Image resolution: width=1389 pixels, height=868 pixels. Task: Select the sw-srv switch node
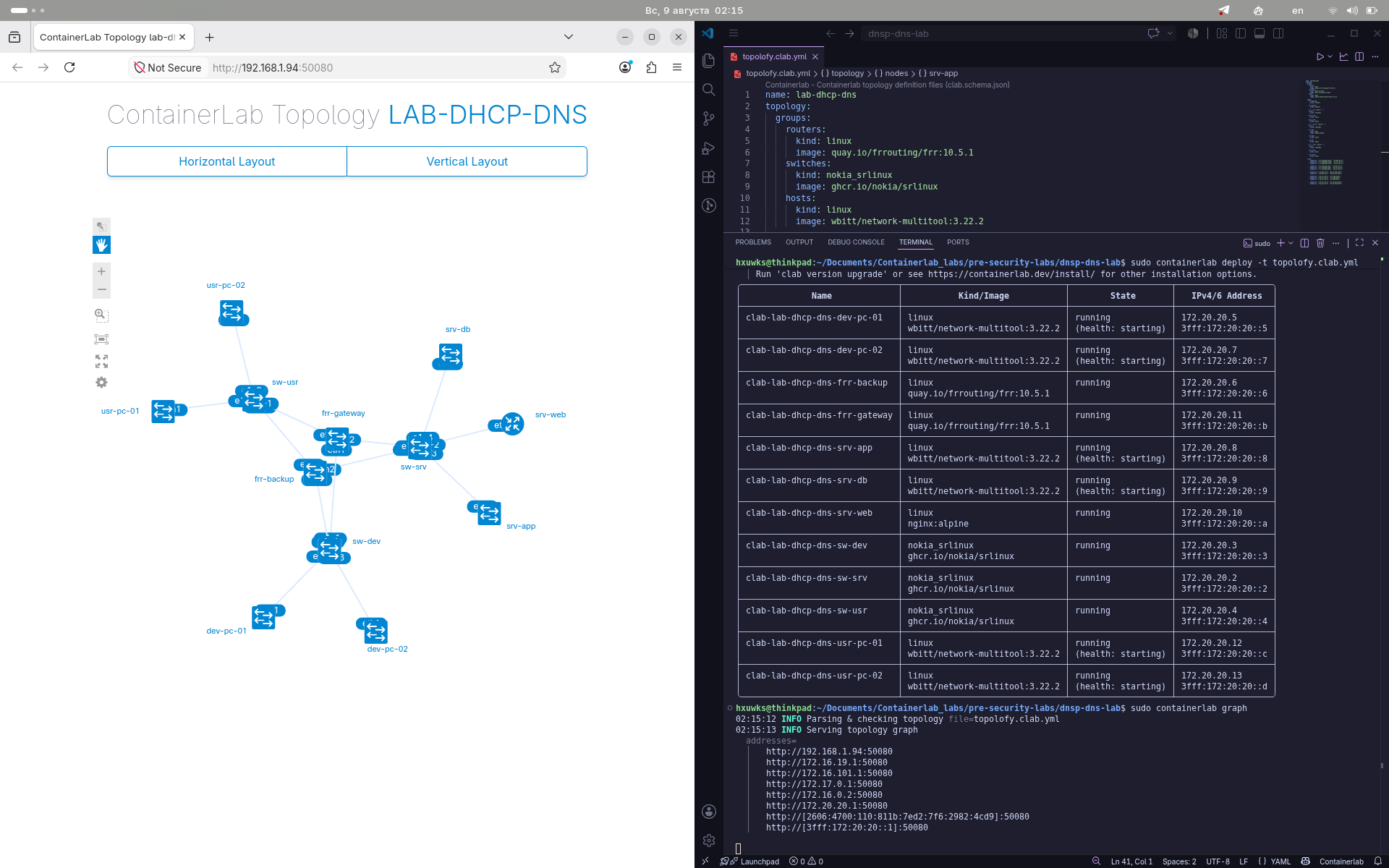pyautogui.click(x=420, y=446)
